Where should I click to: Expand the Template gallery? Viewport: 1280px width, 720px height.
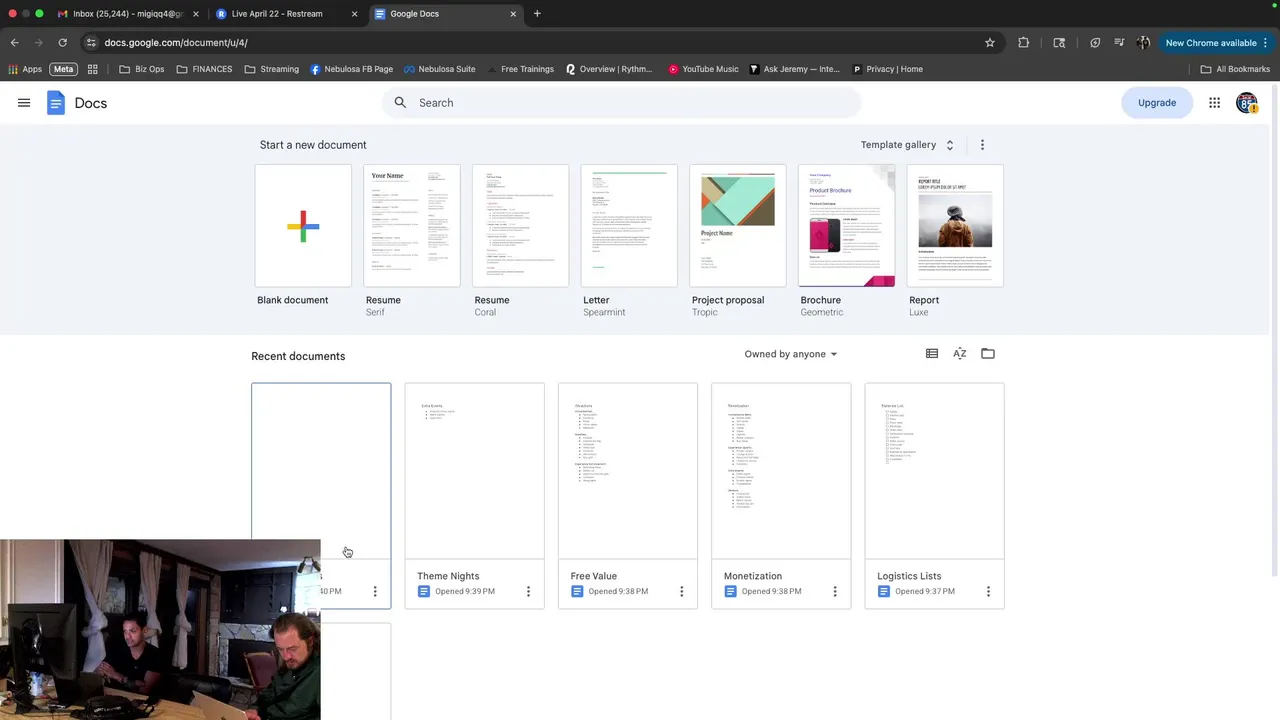(x=908, y=145)
